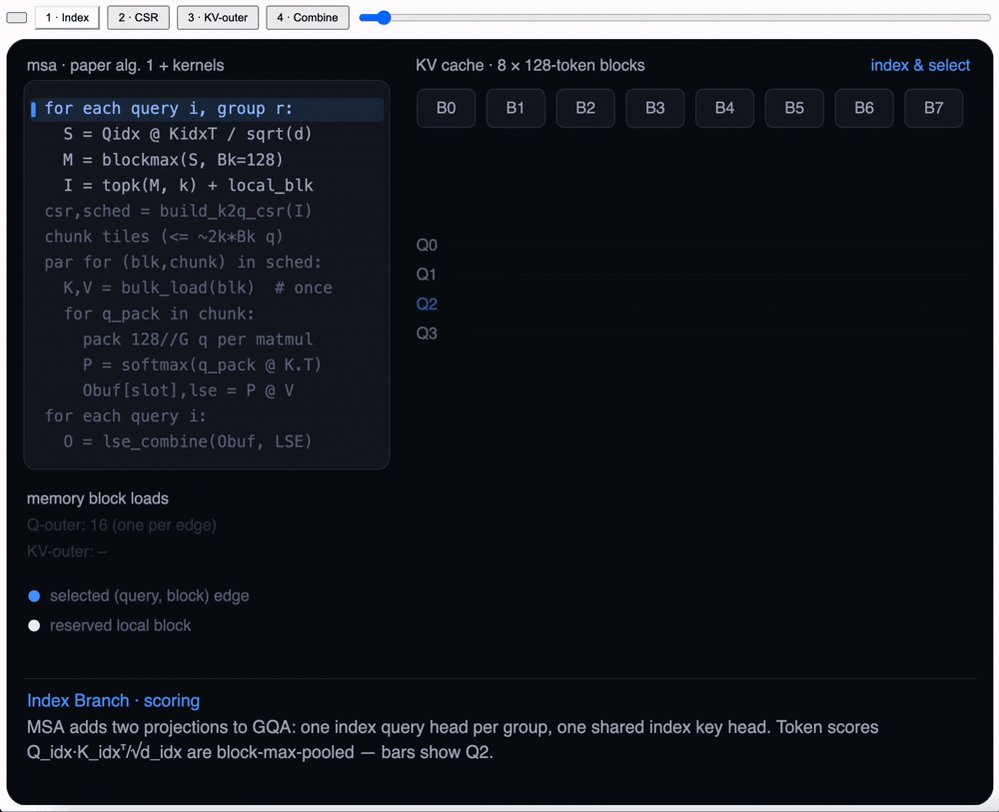Viewport: 999px width, 812px height.
Task: Select KV cache block B0
Action: [x=446, y=108]
